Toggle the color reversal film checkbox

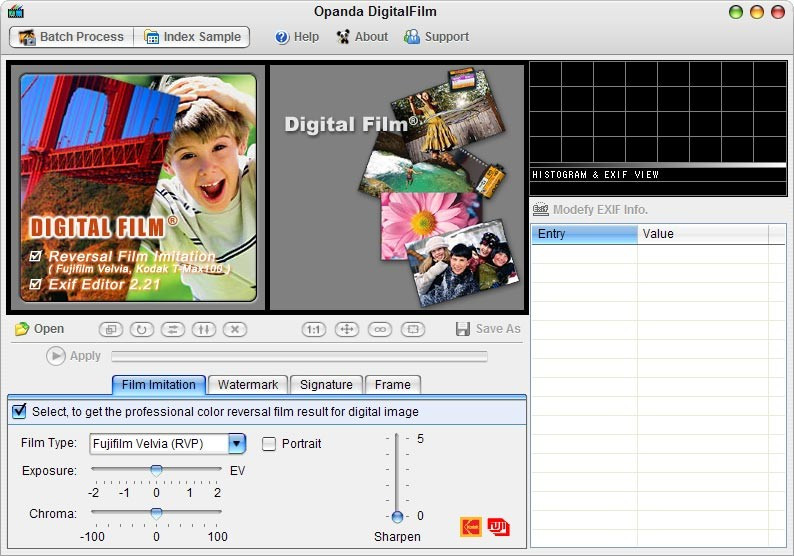coord(19,411)
